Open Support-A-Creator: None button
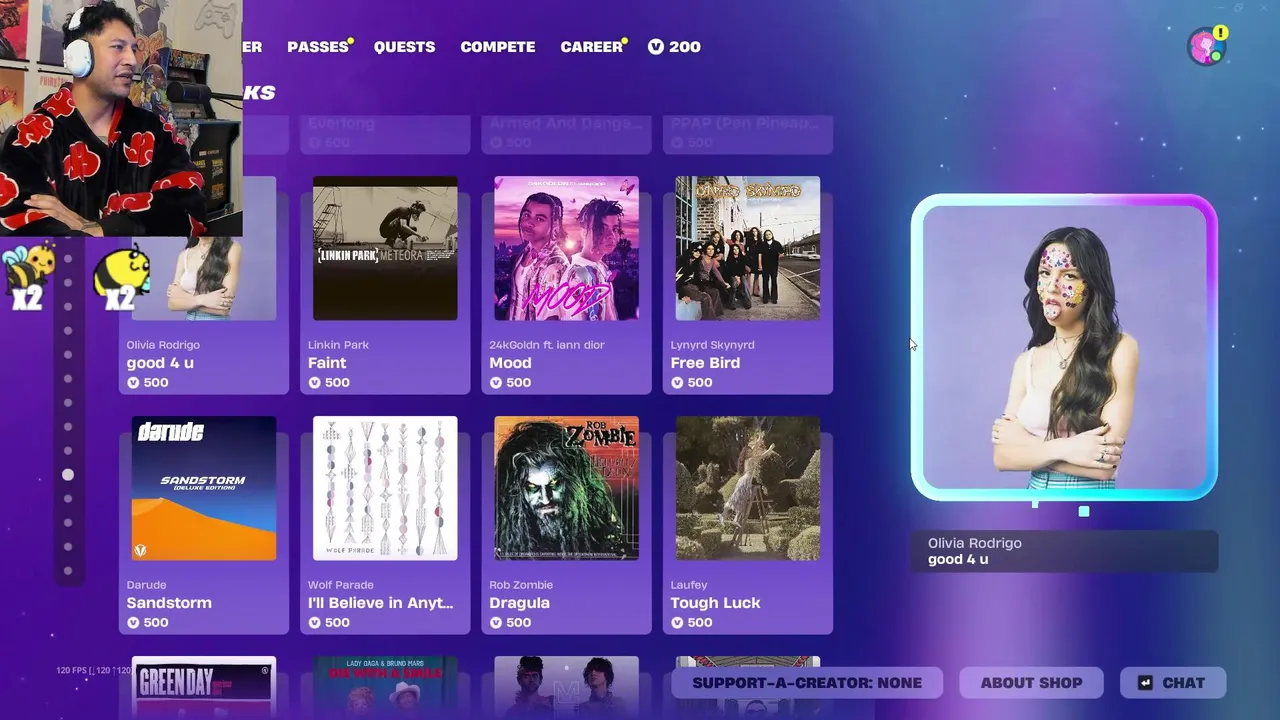1280x720 pixels. click(x=807, y=683)
